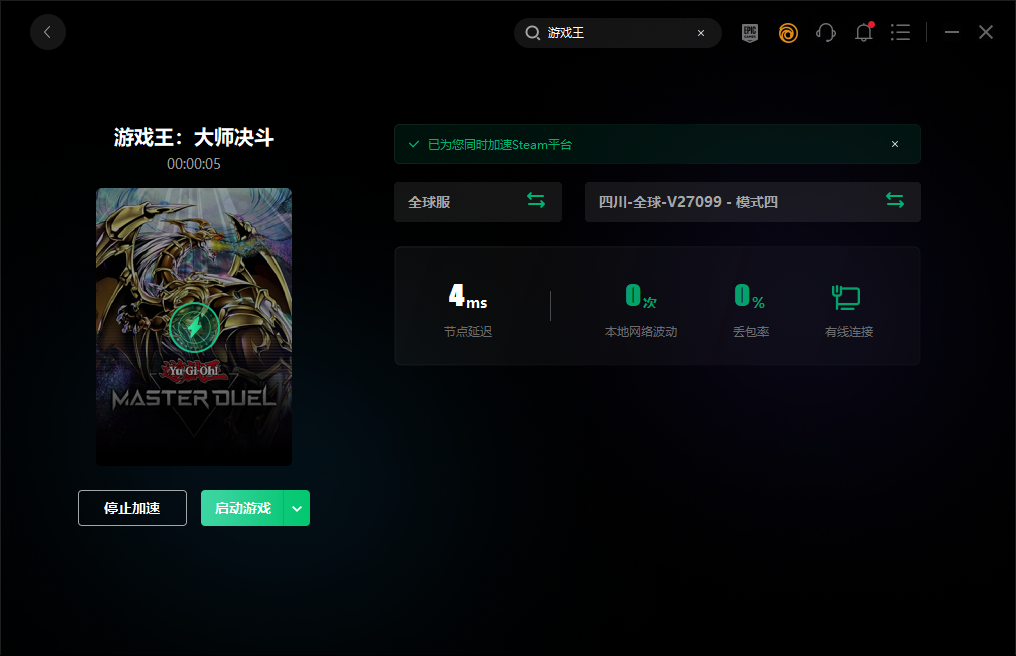Click the 游戏王:大师决斗 title
The height and width of the screenshot is (656, 1016).
(x=194, y=137)
